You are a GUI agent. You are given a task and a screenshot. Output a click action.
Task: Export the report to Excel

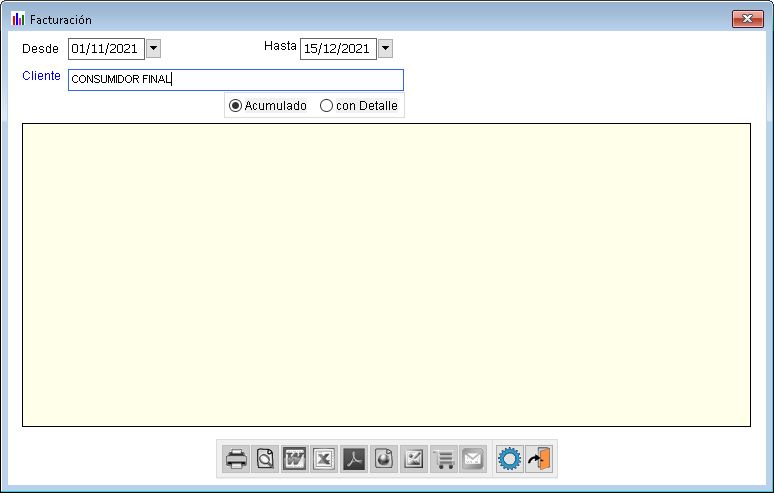324,459
